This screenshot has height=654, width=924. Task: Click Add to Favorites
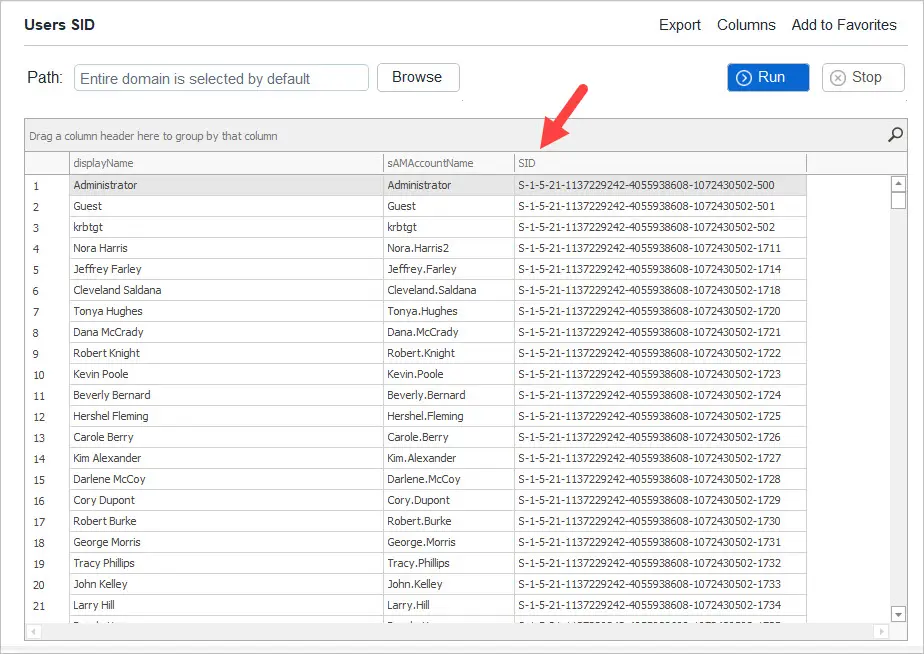(x=844, y=25)
